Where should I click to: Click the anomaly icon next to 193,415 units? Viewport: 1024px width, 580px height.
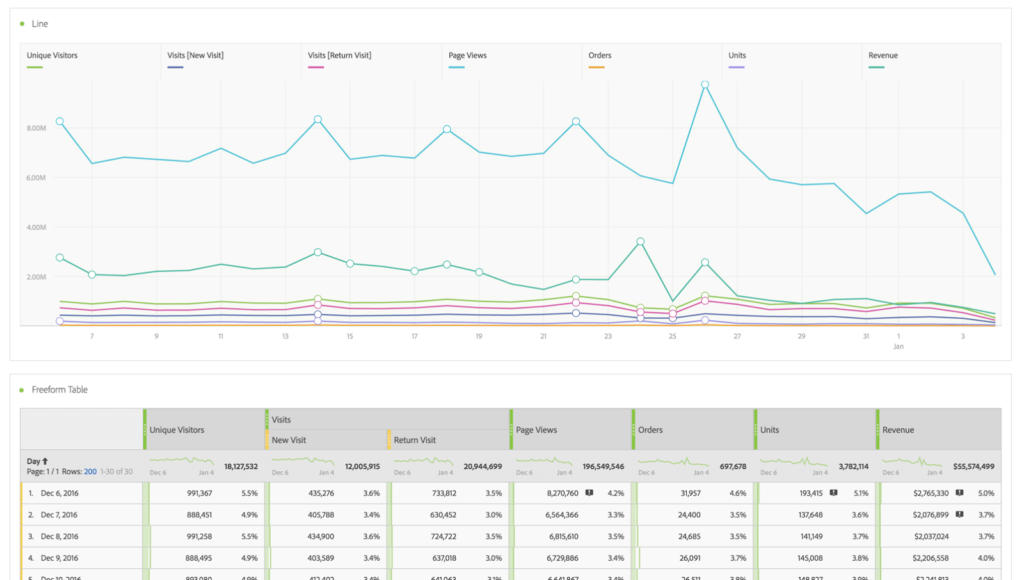tap(832, 492)
